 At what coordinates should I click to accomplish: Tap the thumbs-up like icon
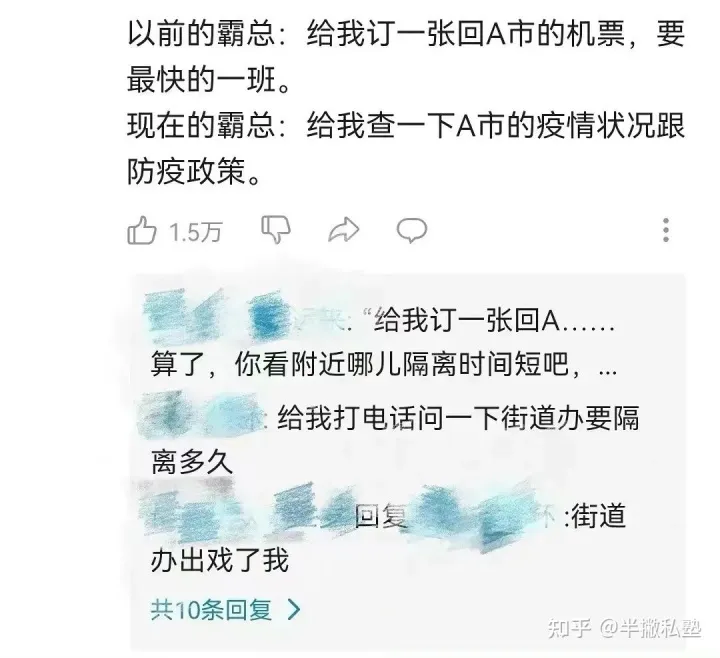141,231
